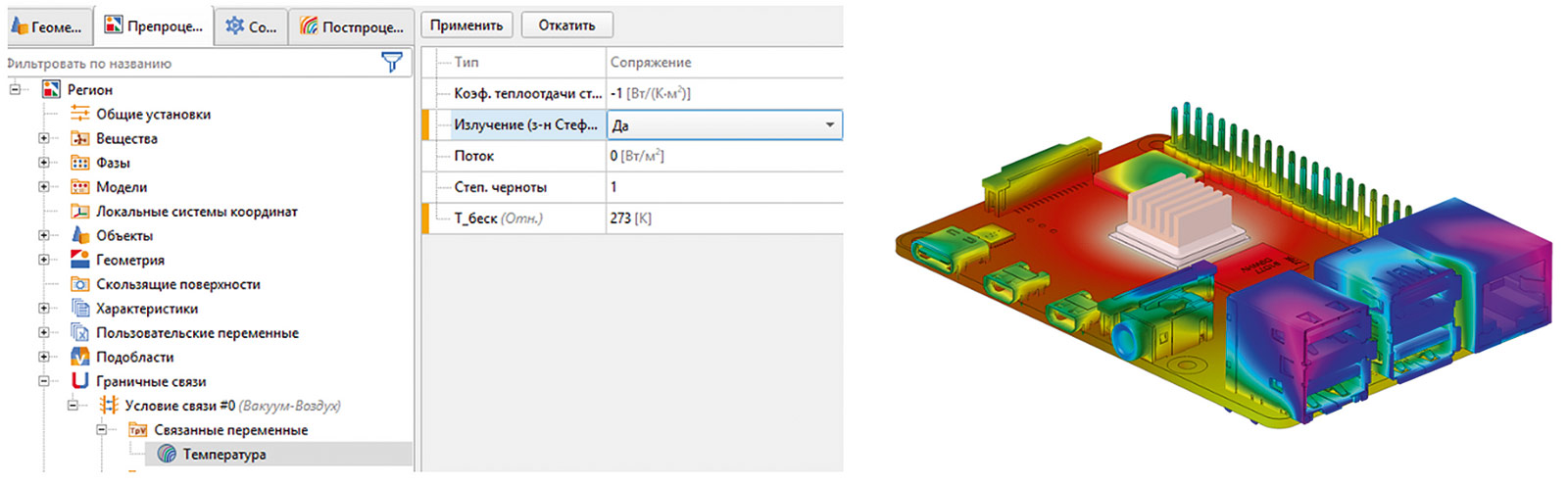This screenshot has width=1568, height=485.
Task: Click the Фазы node icon
Action: [80, 163]
